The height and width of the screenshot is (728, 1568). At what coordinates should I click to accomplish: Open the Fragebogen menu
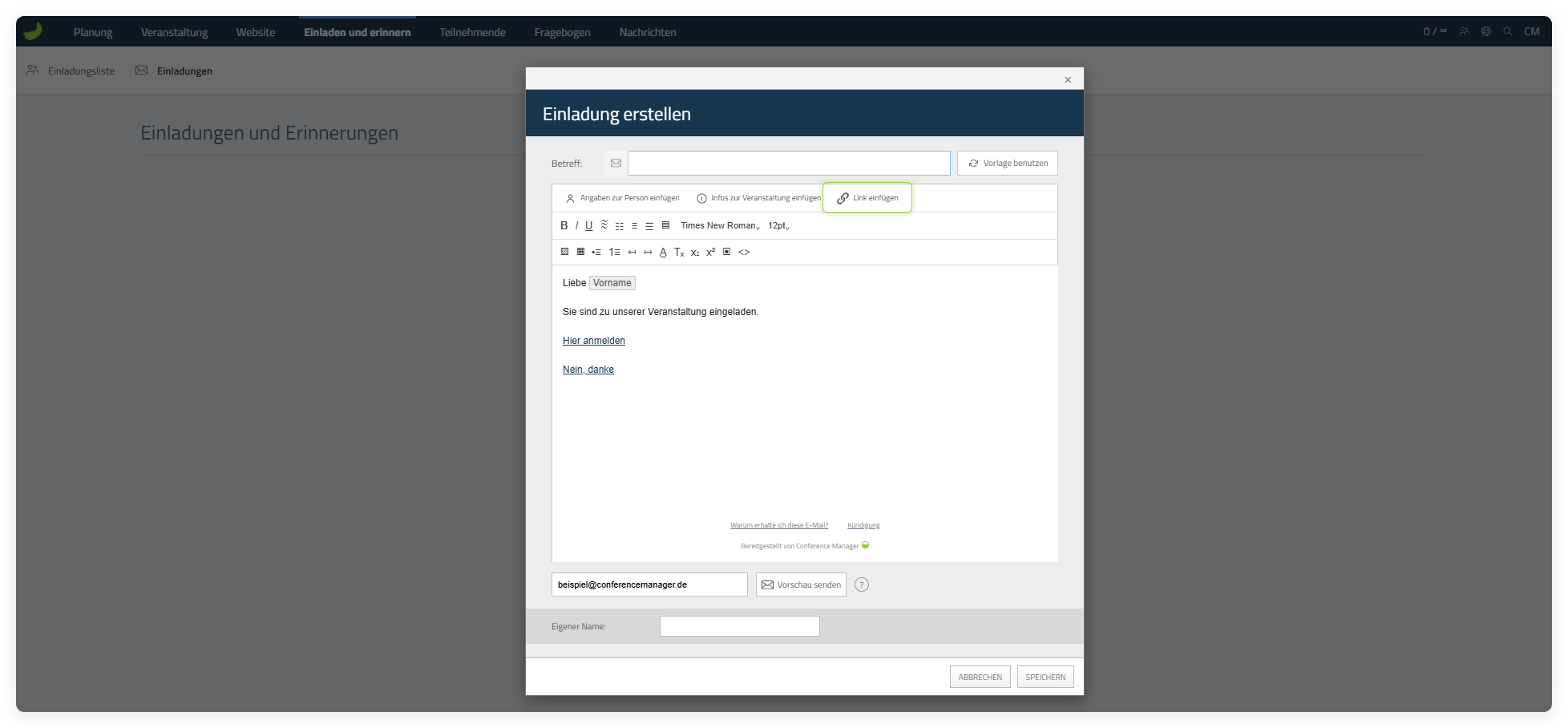pyautogui.click(x=562, y=32)
